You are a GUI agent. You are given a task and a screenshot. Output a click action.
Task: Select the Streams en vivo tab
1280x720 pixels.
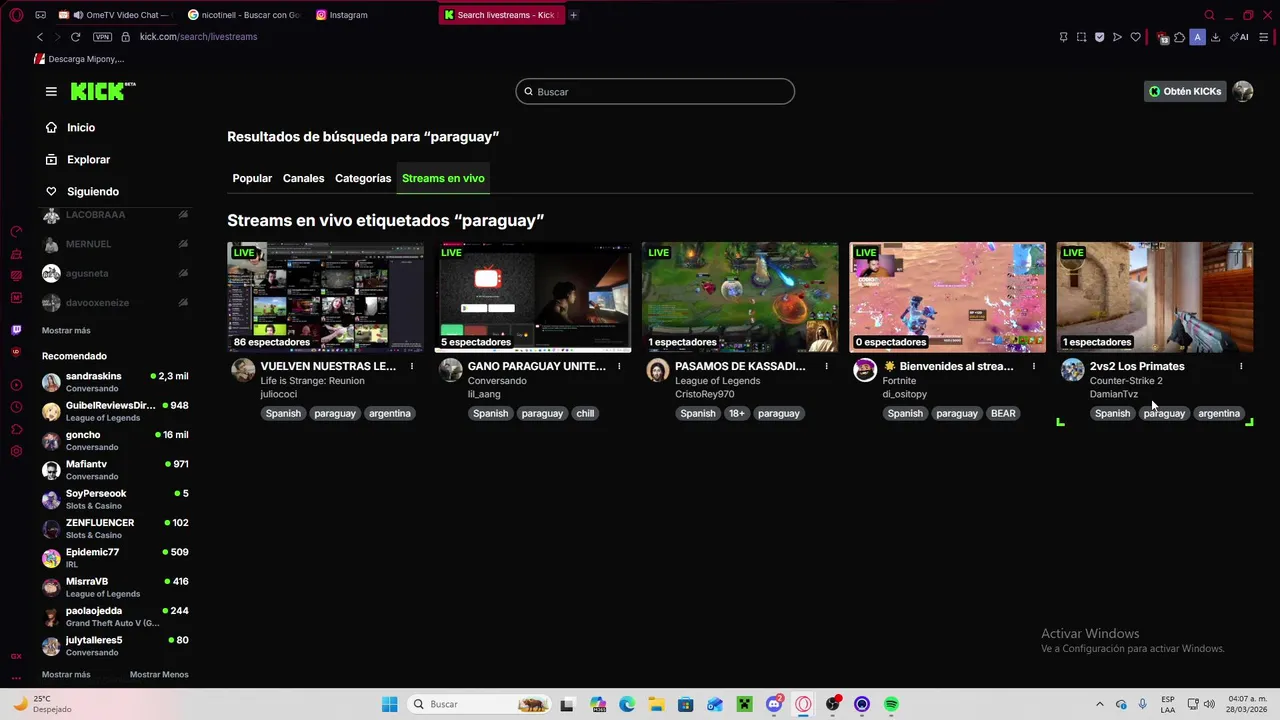coord(443,178)
